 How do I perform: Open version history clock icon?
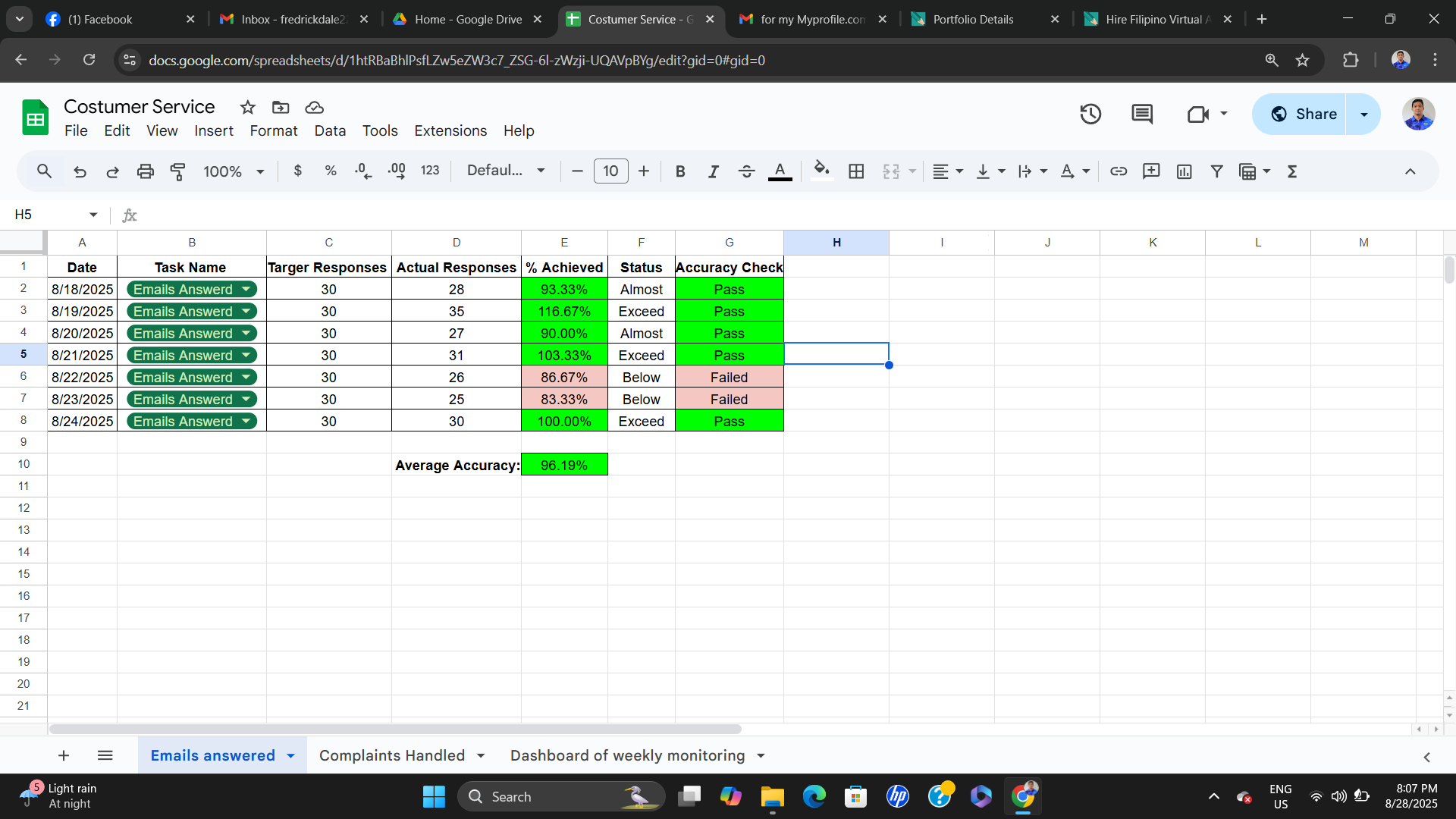(x=1090, y=115)
